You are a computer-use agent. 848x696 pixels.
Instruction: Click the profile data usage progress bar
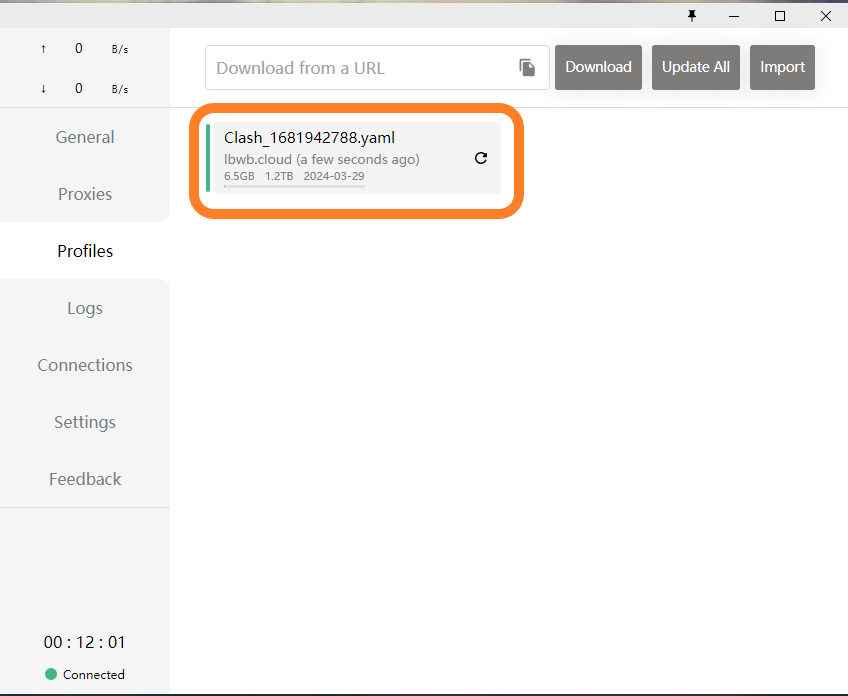[294, 186]
